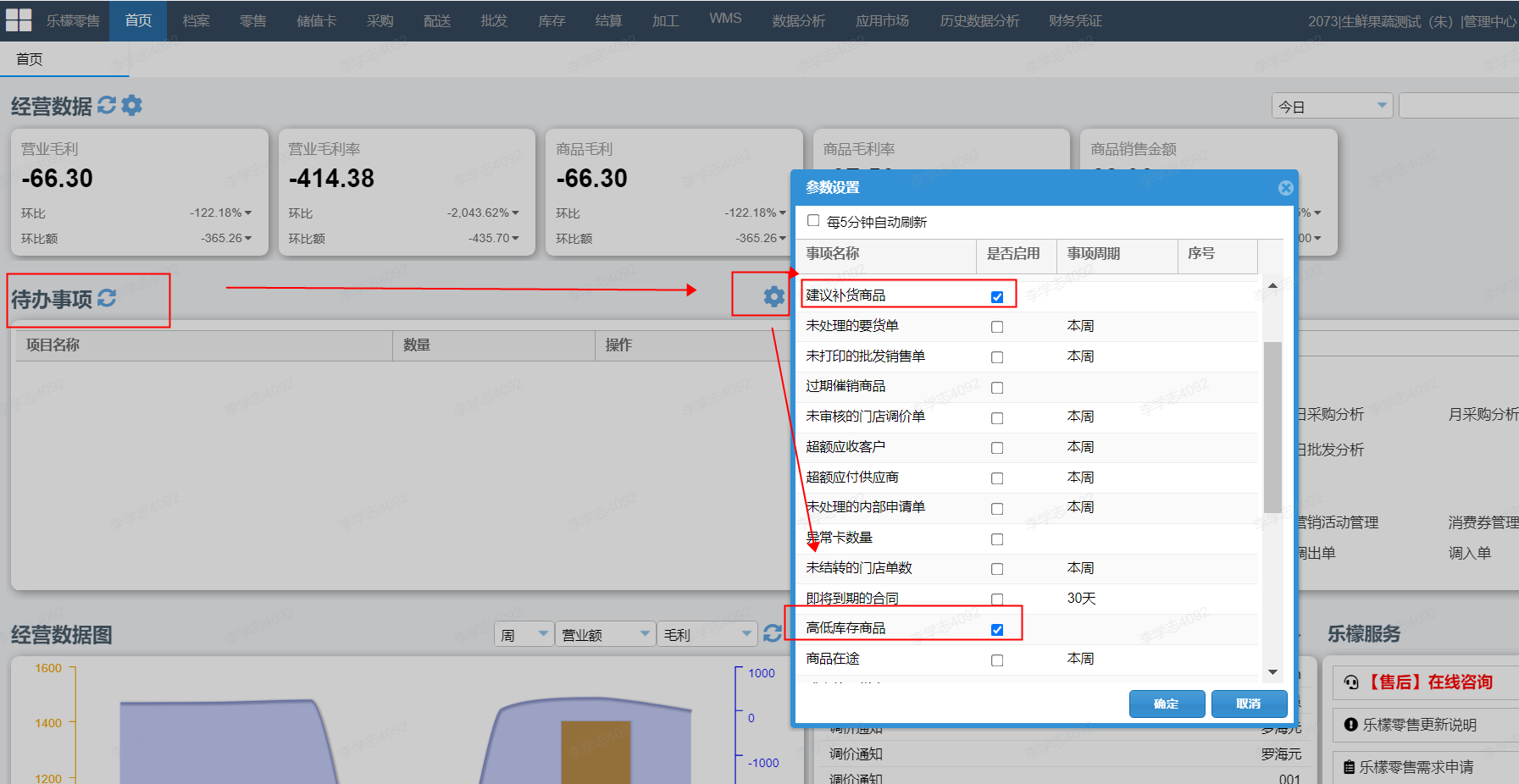1519x784 pixels.
Task: Open the 数据分析 menu
Action: [798, 20]
